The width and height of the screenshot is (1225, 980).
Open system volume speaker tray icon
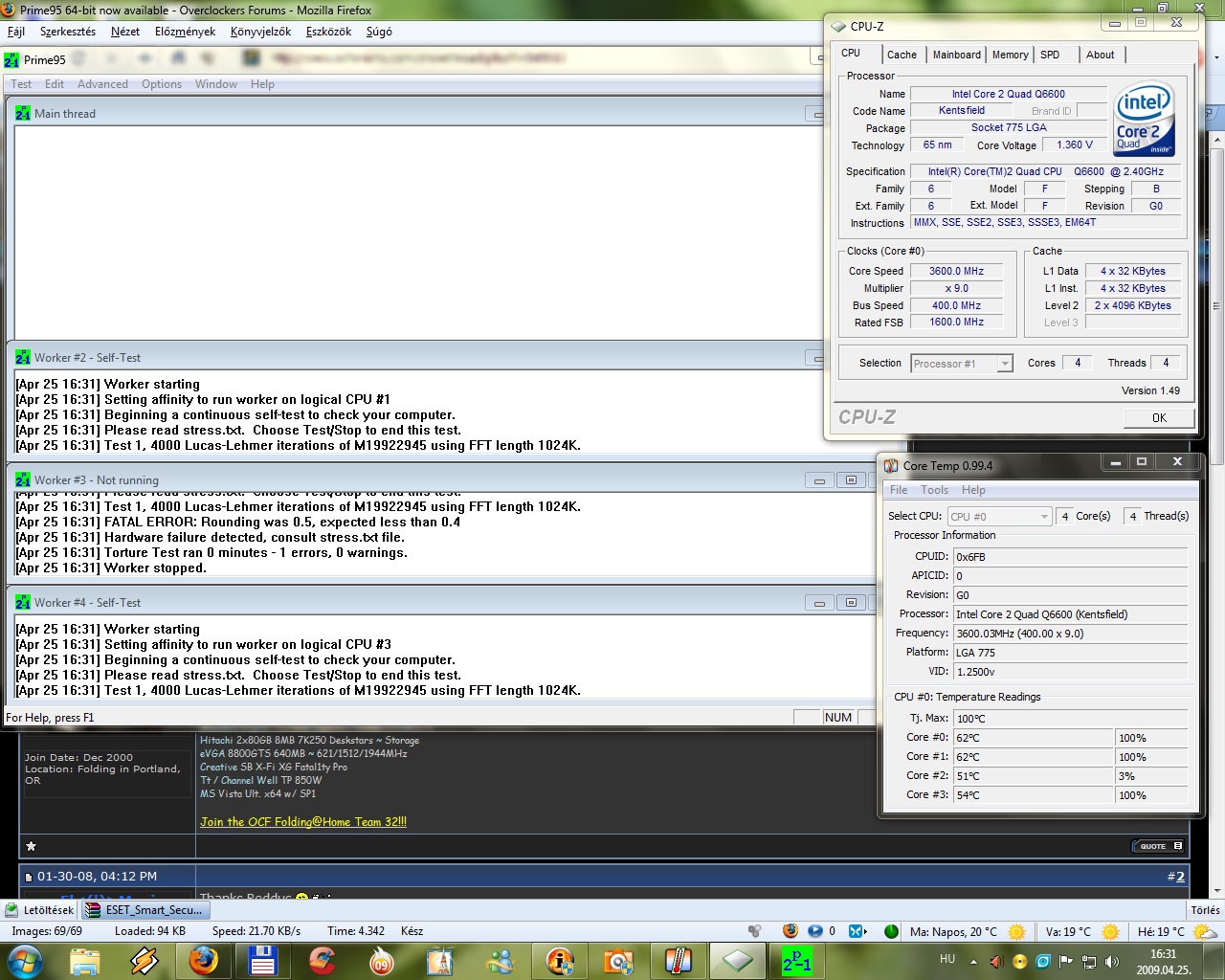(1112, 962)
